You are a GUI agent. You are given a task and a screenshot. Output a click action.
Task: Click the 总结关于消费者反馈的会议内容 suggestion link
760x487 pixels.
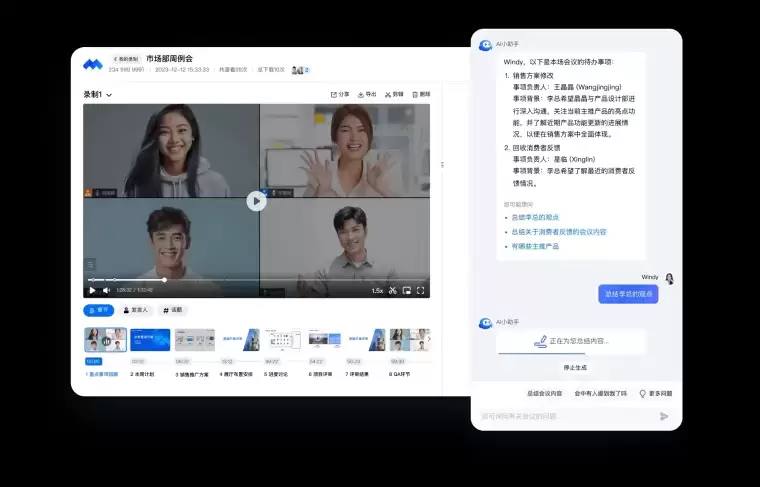[x=559, y=231]
